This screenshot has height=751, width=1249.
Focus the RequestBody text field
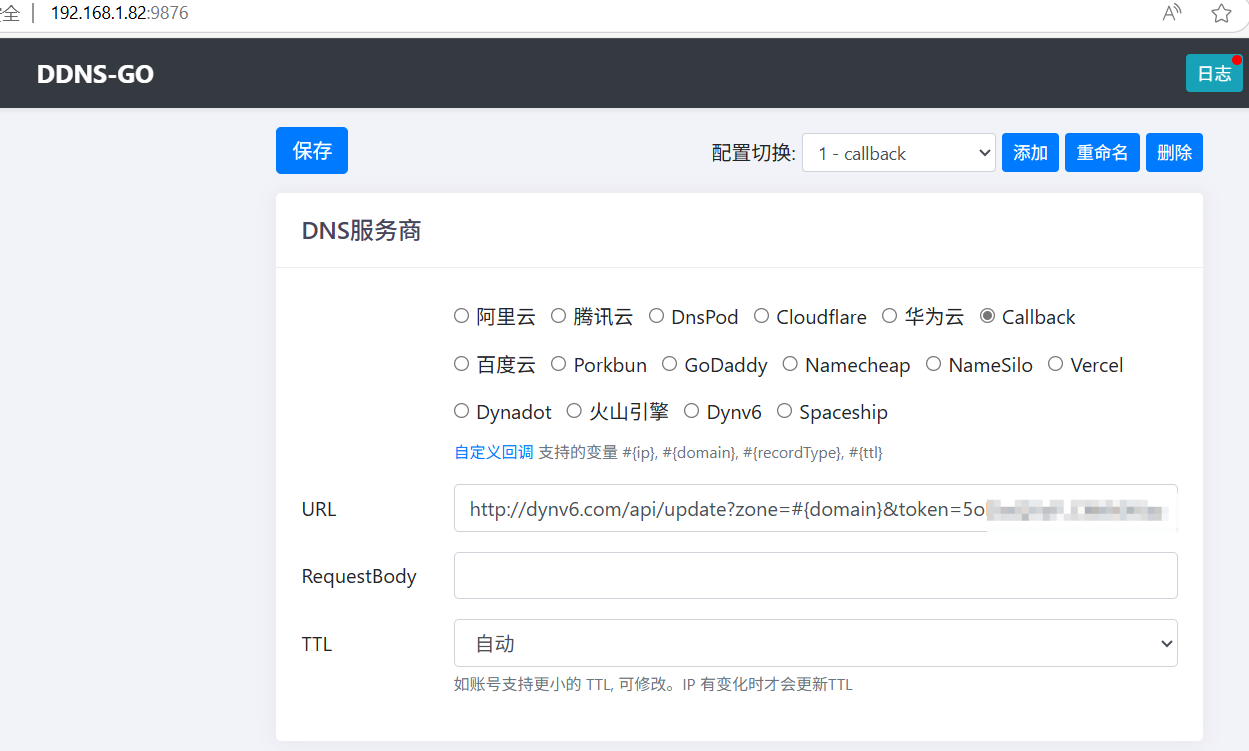[815, 576]
